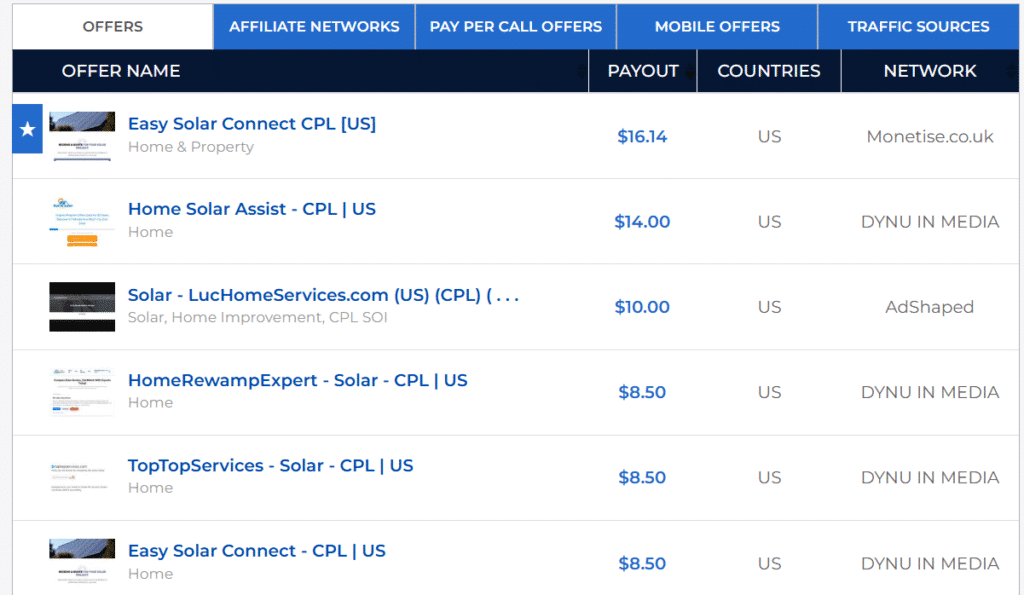Click the Monetise.co.uk network name
1024x595 pixels.
(x=930, y=137)
